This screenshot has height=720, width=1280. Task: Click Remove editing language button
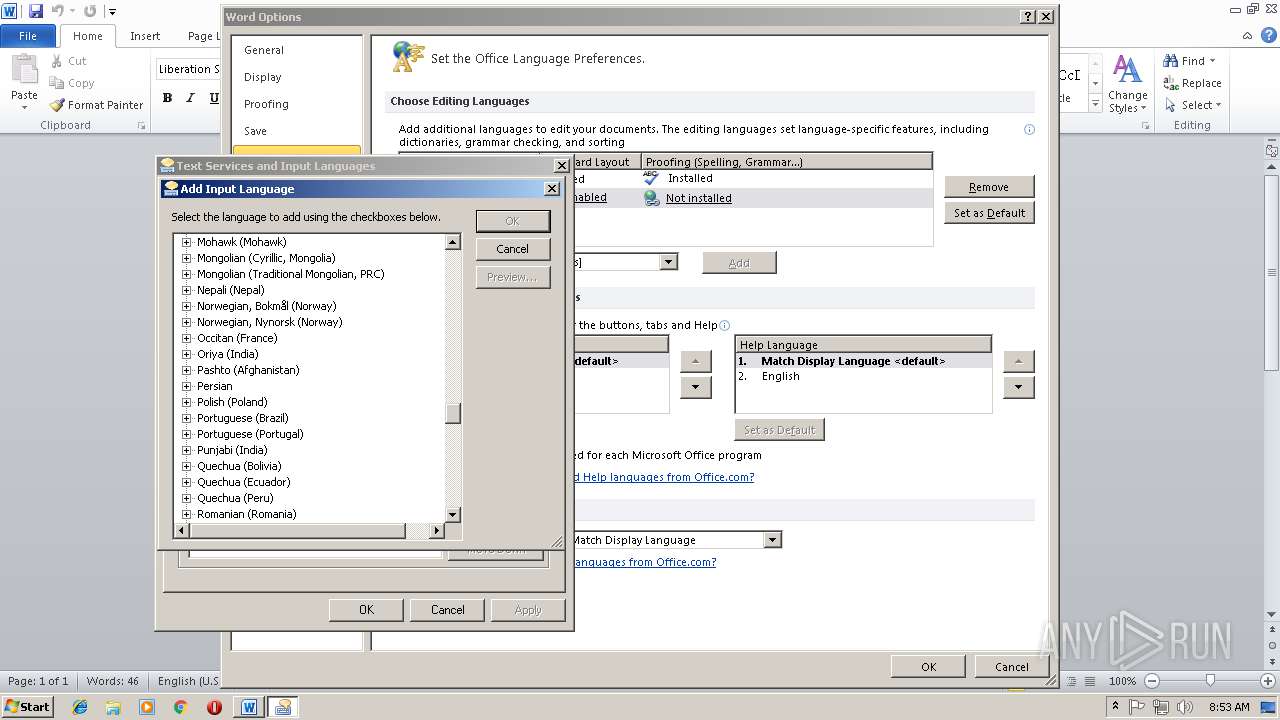pyautogui.click(x=989, y=187)
